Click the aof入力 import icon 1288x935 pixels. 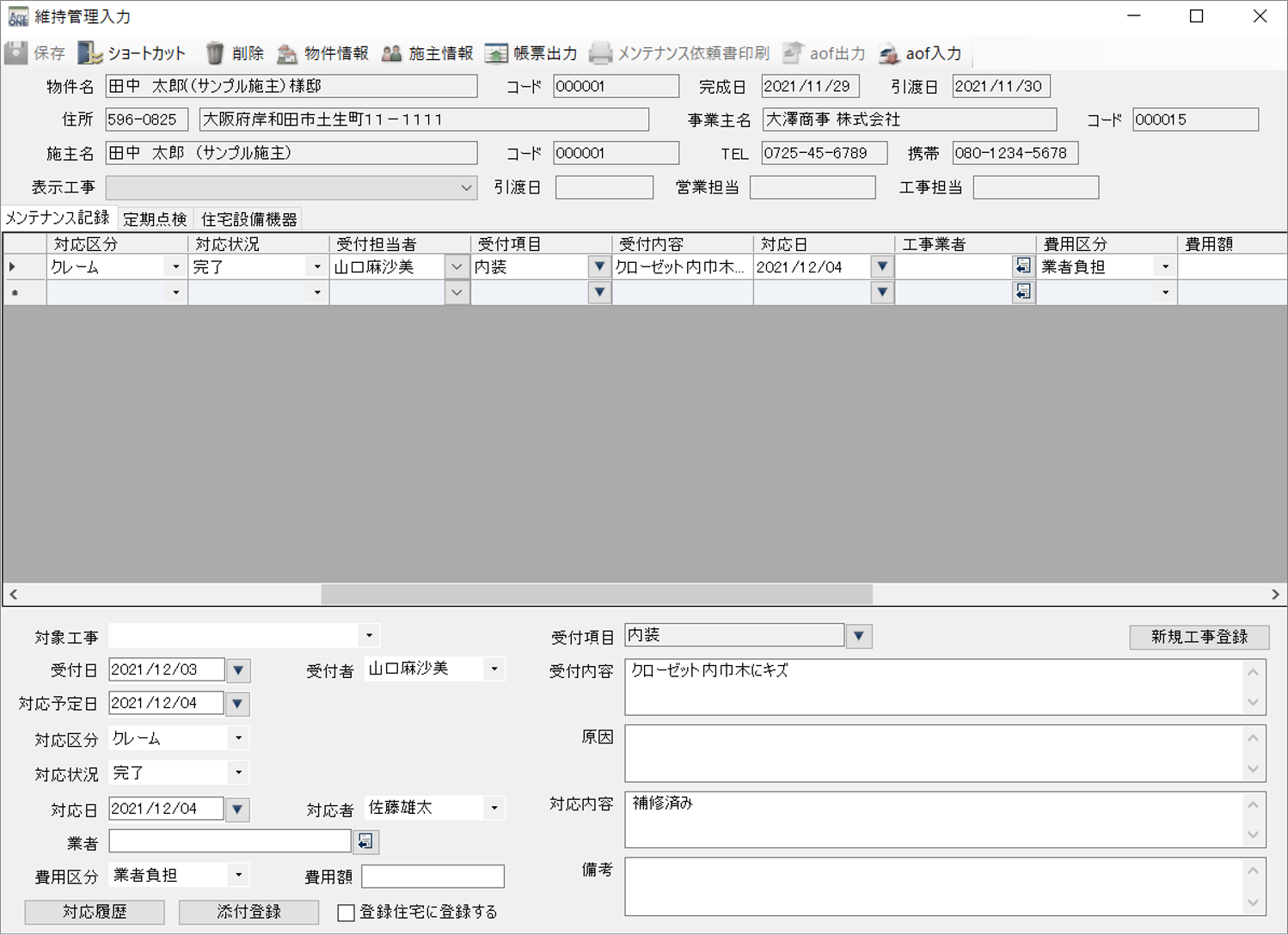pyautogui.click(x=889, y=53)
